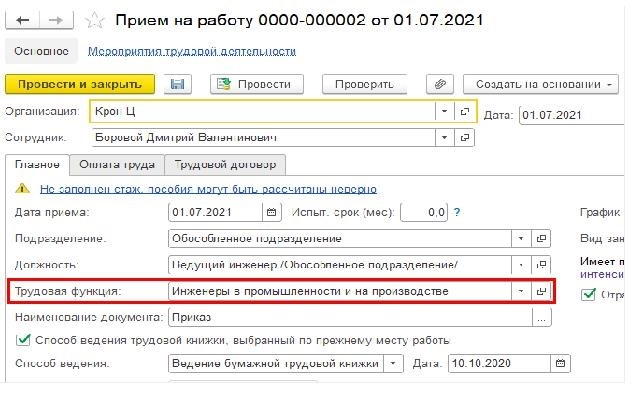Screen dimensions: 631x396
Task: Open Трудовая функция record via open icon
Action: tap(541, 291)
